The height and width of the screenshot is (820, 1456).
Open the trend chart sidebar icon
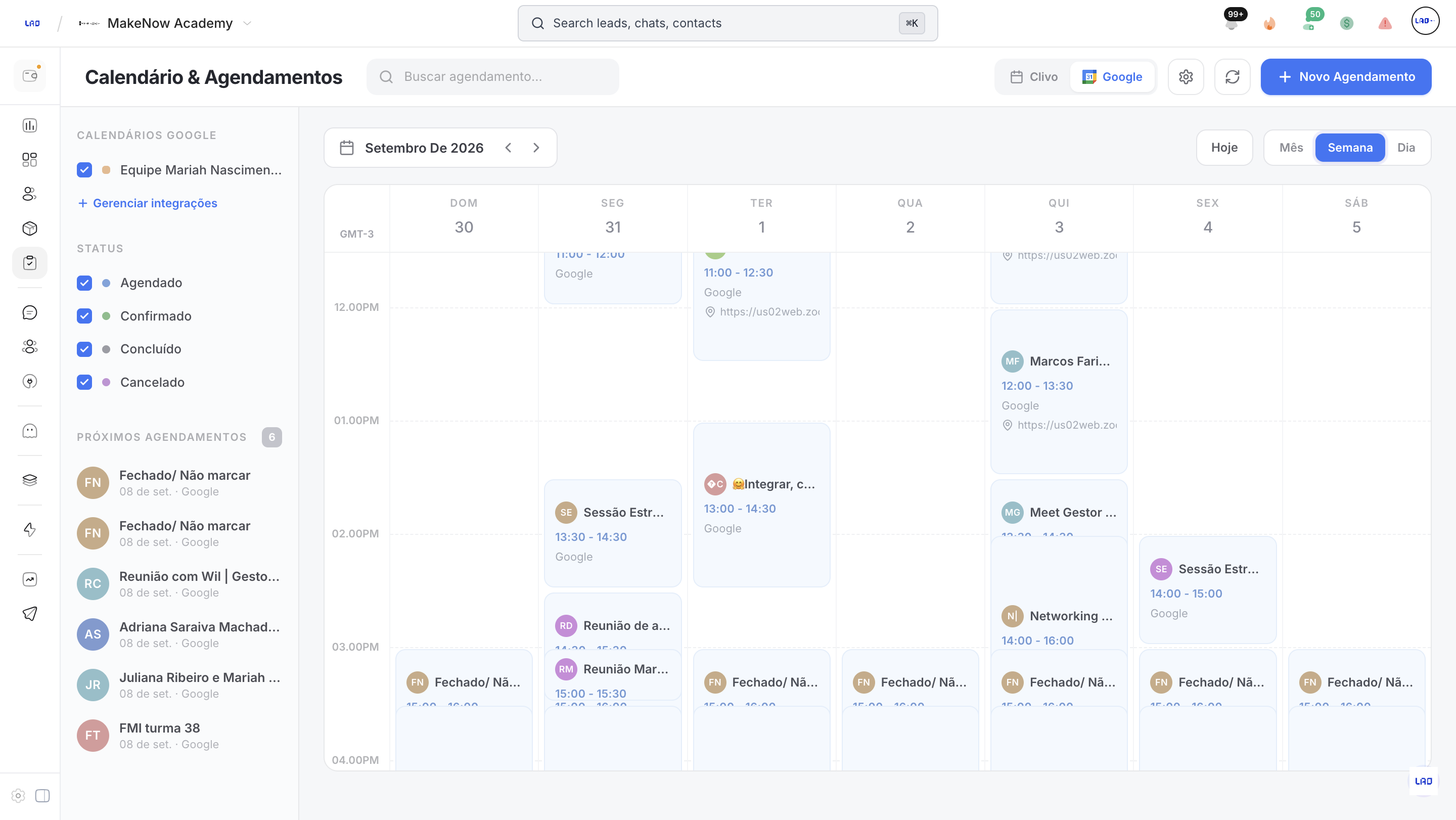30,579
